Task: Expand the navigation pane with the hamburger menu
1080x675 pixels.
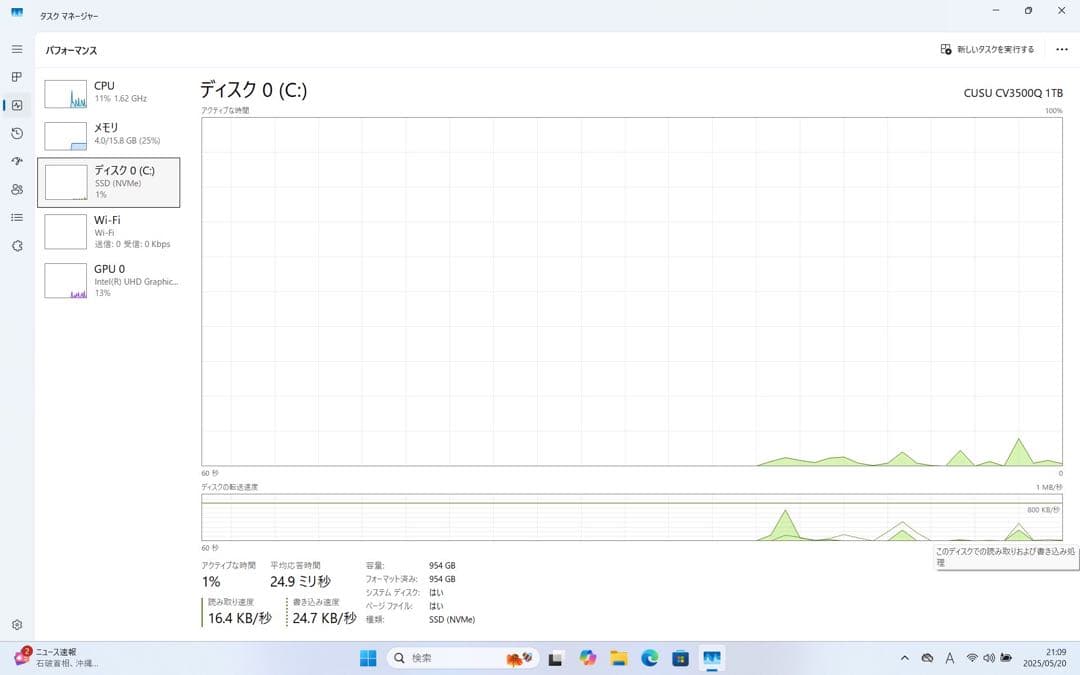Action: 16,47
